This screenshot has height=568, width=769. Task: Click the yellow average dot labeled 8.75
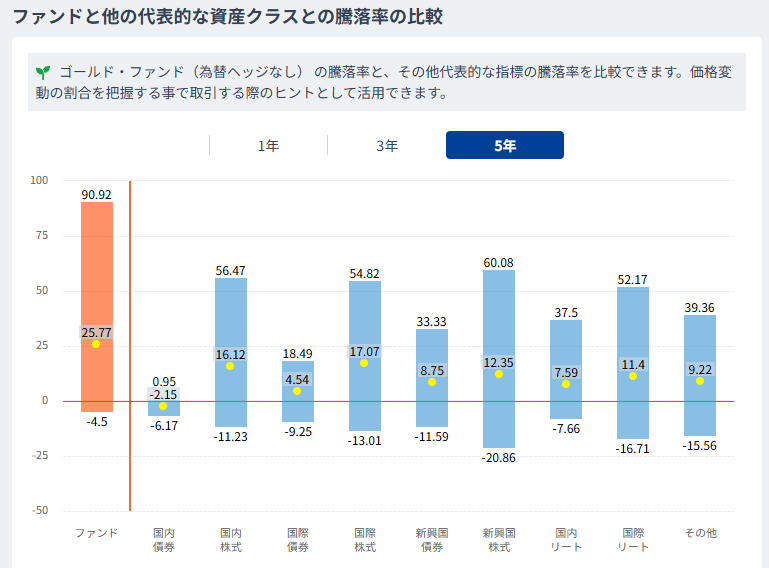pyautogui.click(x=432, y=382)
